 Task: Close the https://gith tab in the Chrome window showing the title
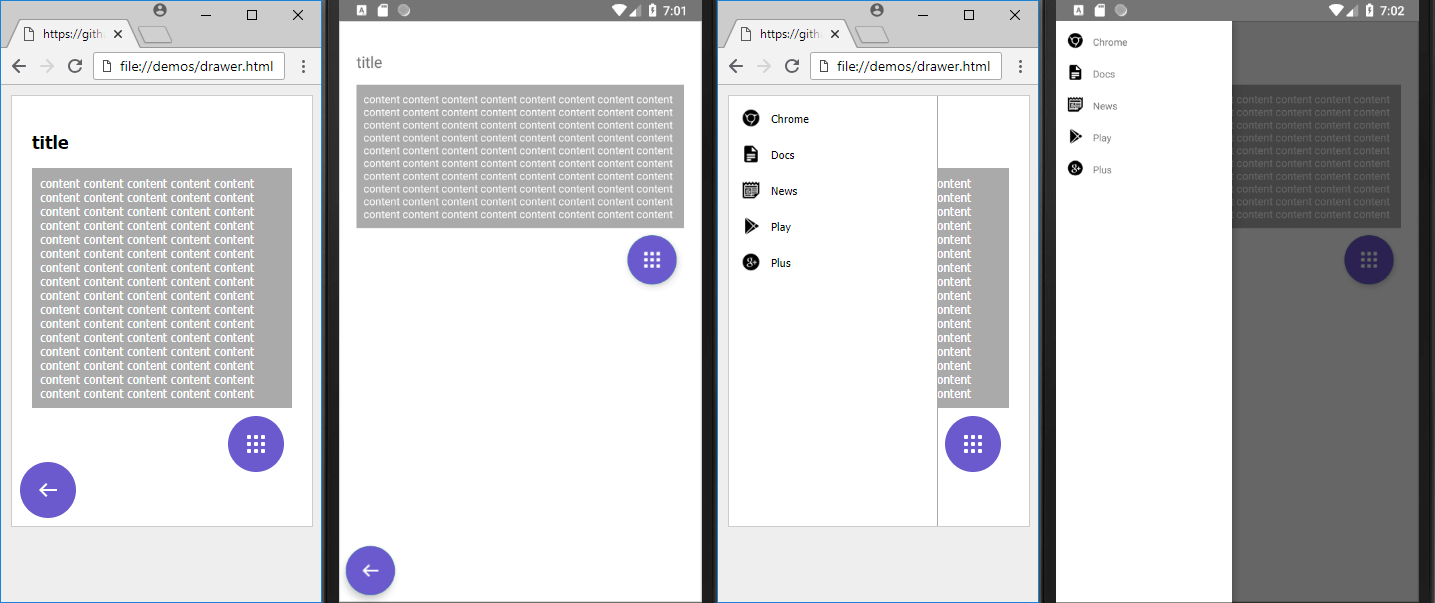118,34
